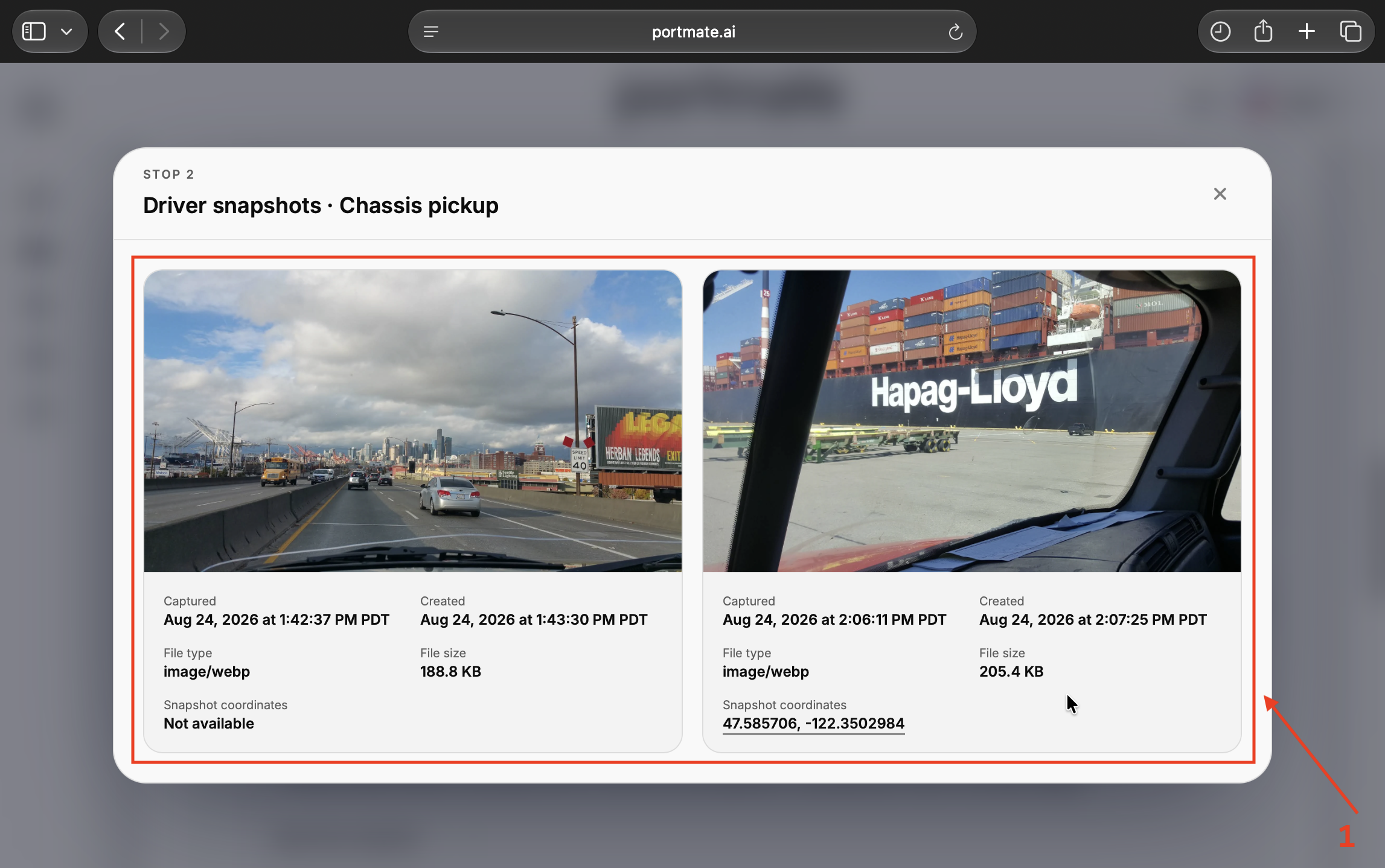Click captured time 1:42:37 PM PDT
Image resolution: width=1385 pixels, height=868 pixels.
click(277, 620)
